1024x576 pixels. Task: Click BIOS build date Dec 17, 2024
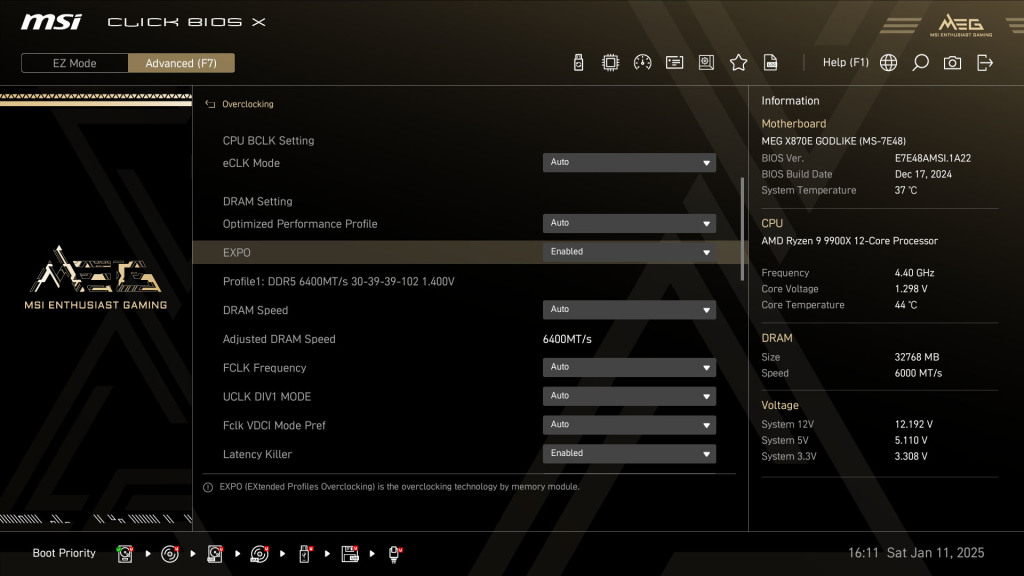[x=923, y=174]
